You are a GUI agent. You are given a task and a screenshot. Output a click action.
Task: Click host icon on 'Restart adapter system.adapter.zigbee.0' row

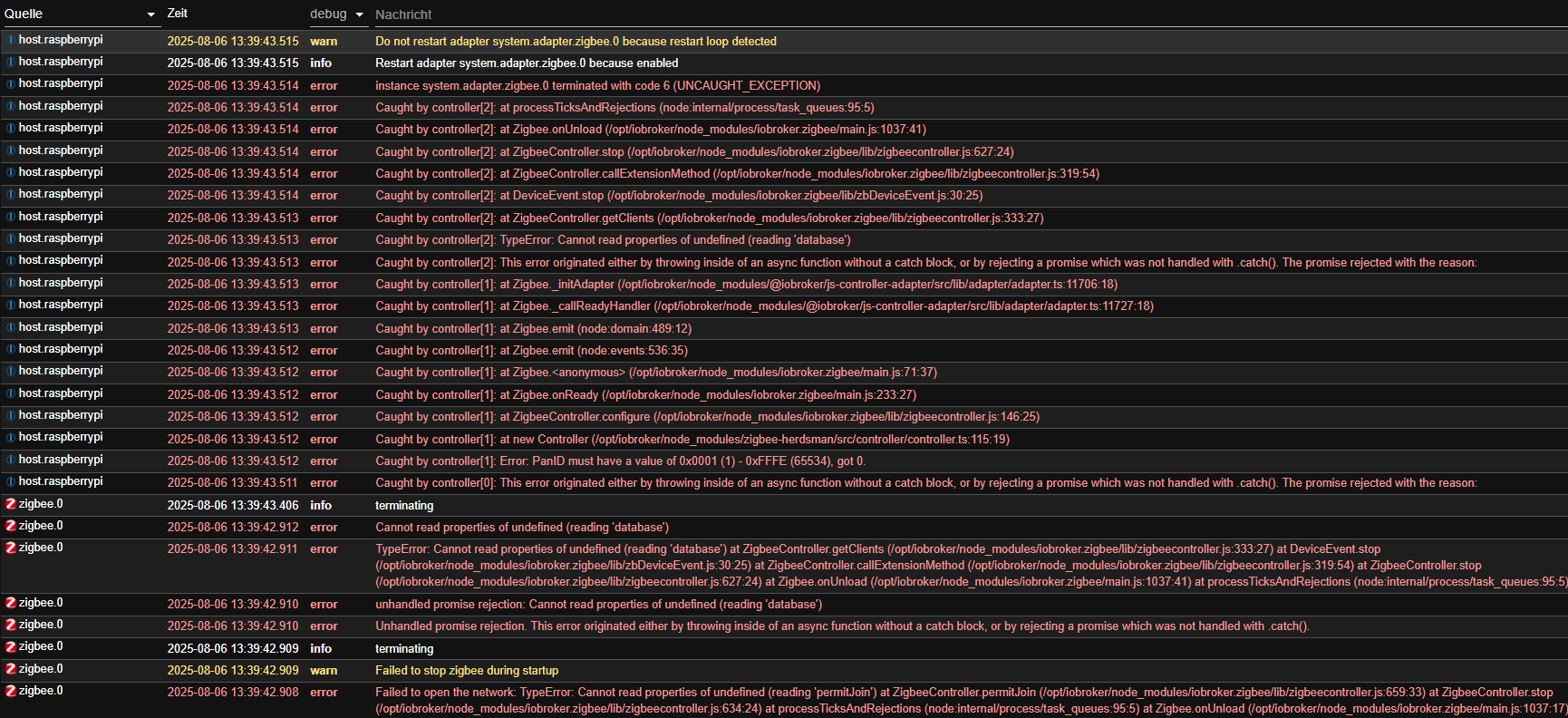(x=11, y=62)
